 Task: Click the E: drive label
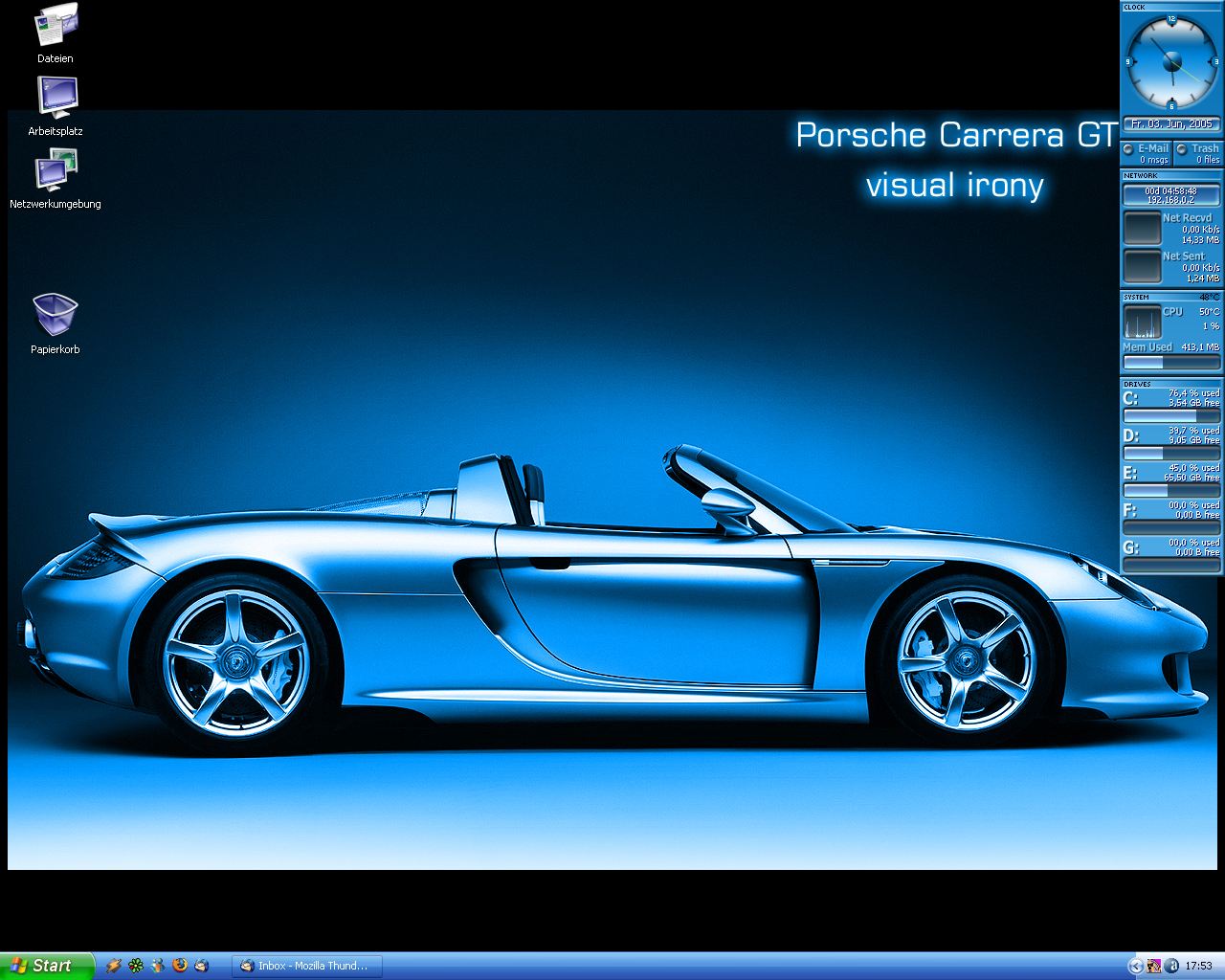pyautogui.click(x=1130, y=473)
